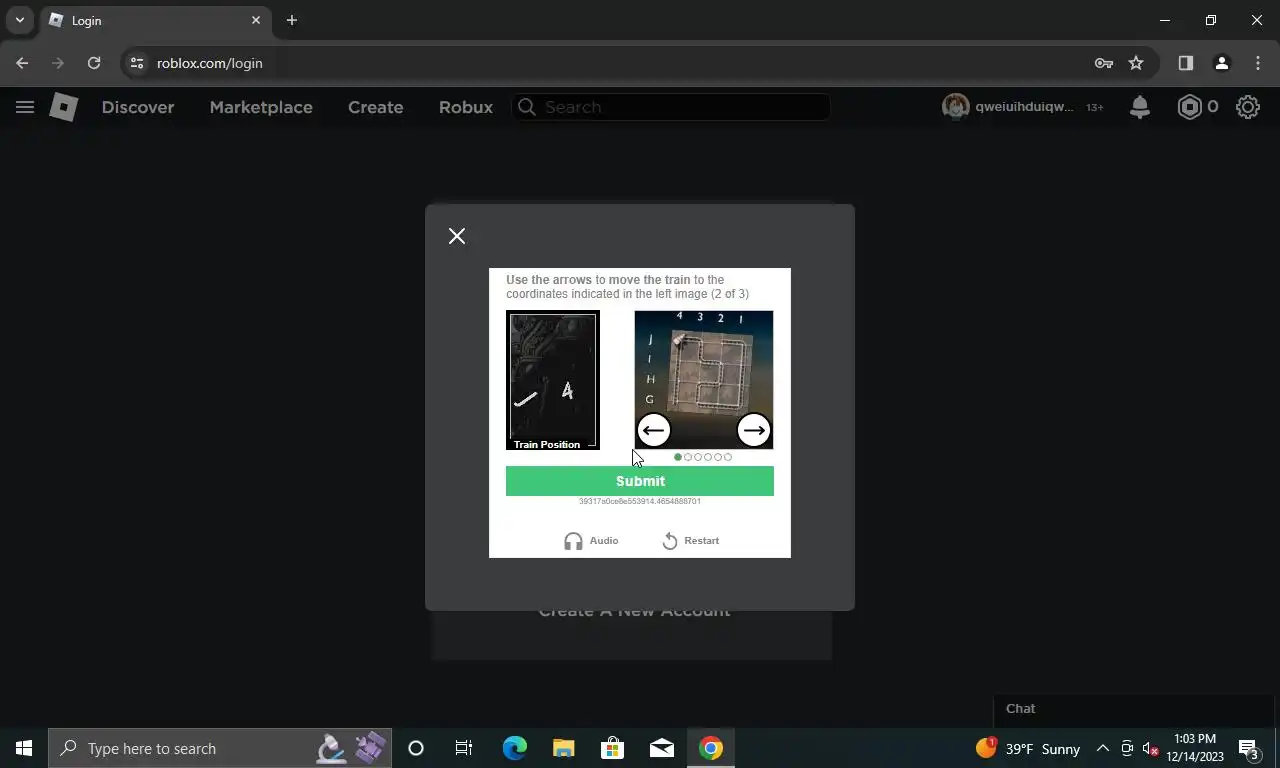Select the last puzzle position dot
This screenshot has height=768, width=1280.
[728, 457]
